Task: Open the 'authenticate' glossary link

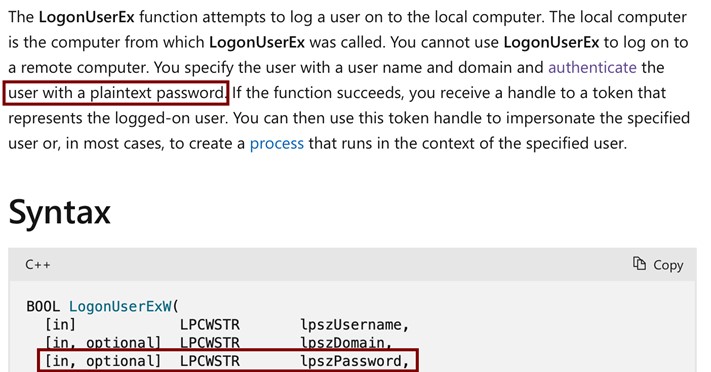Action: click(592, 68)
